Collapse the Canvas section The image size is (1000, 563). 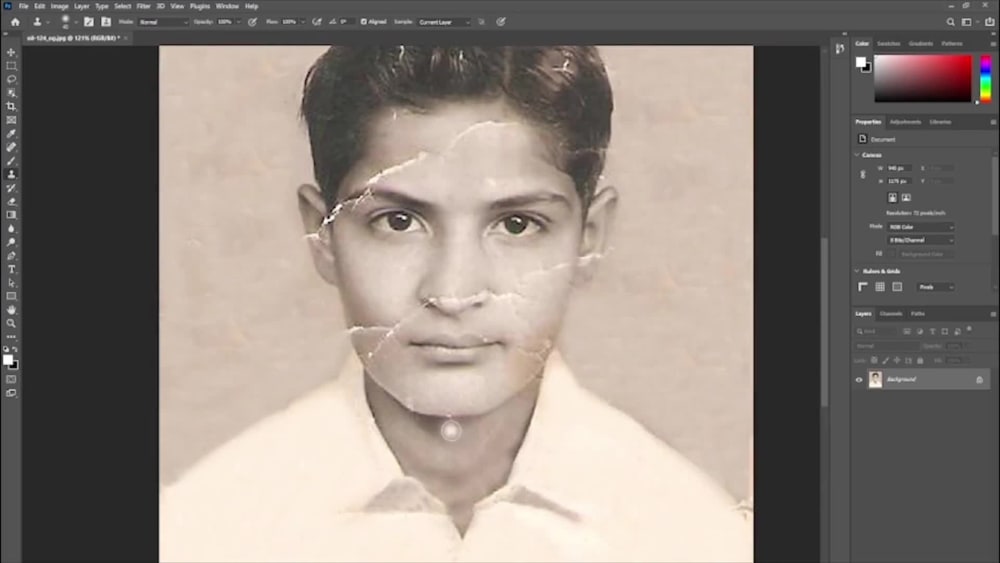(857, 155)
